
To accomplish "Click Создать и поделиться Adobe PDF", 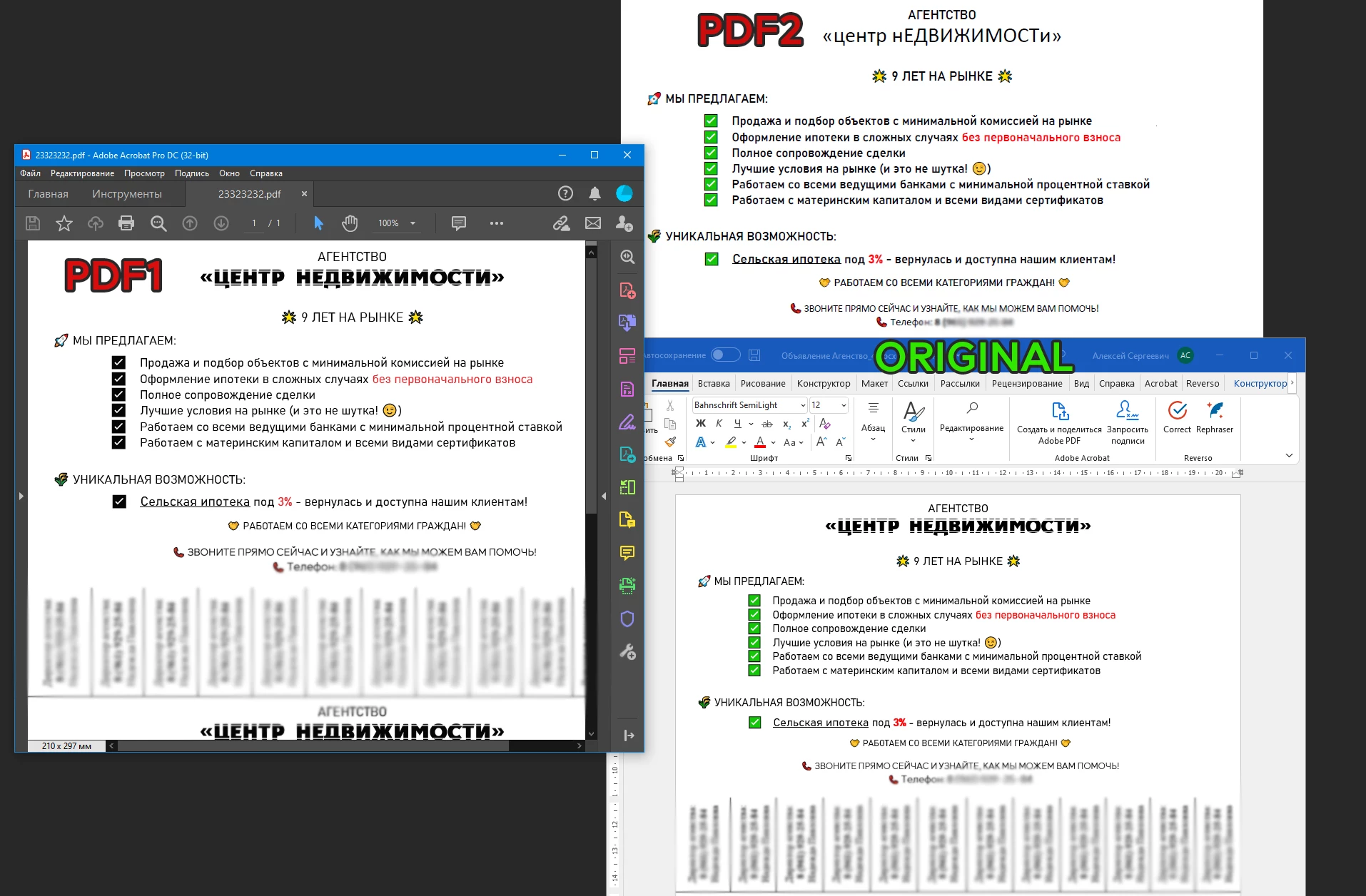I will (x=1059, y=422).
